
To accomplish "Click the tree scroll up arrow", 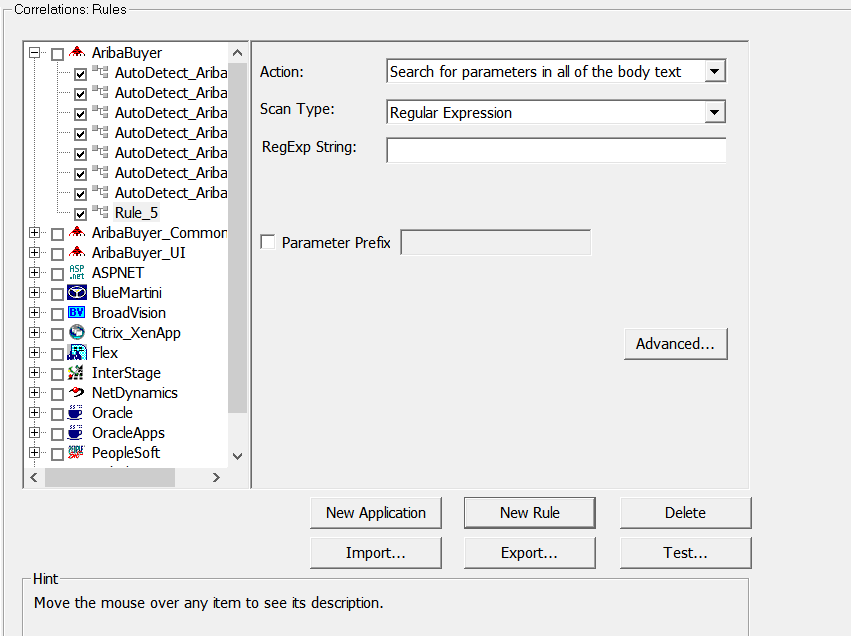I will [238, 53].
